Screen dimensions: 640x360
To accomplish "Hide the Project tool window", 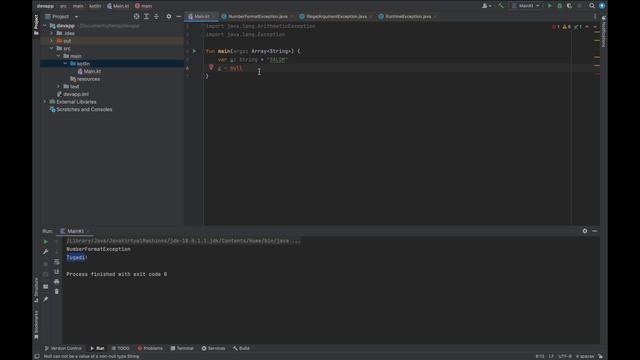I will pyautogui.click(x=179, y=16).
